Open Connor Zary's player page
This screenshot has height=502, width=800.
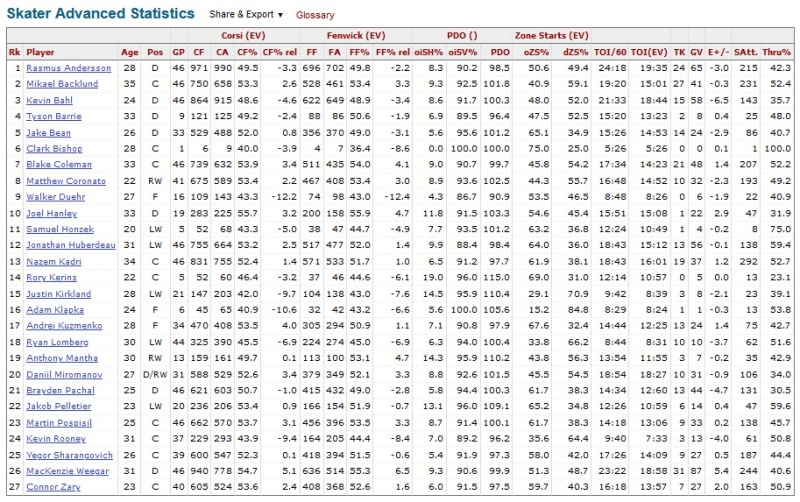53,487
